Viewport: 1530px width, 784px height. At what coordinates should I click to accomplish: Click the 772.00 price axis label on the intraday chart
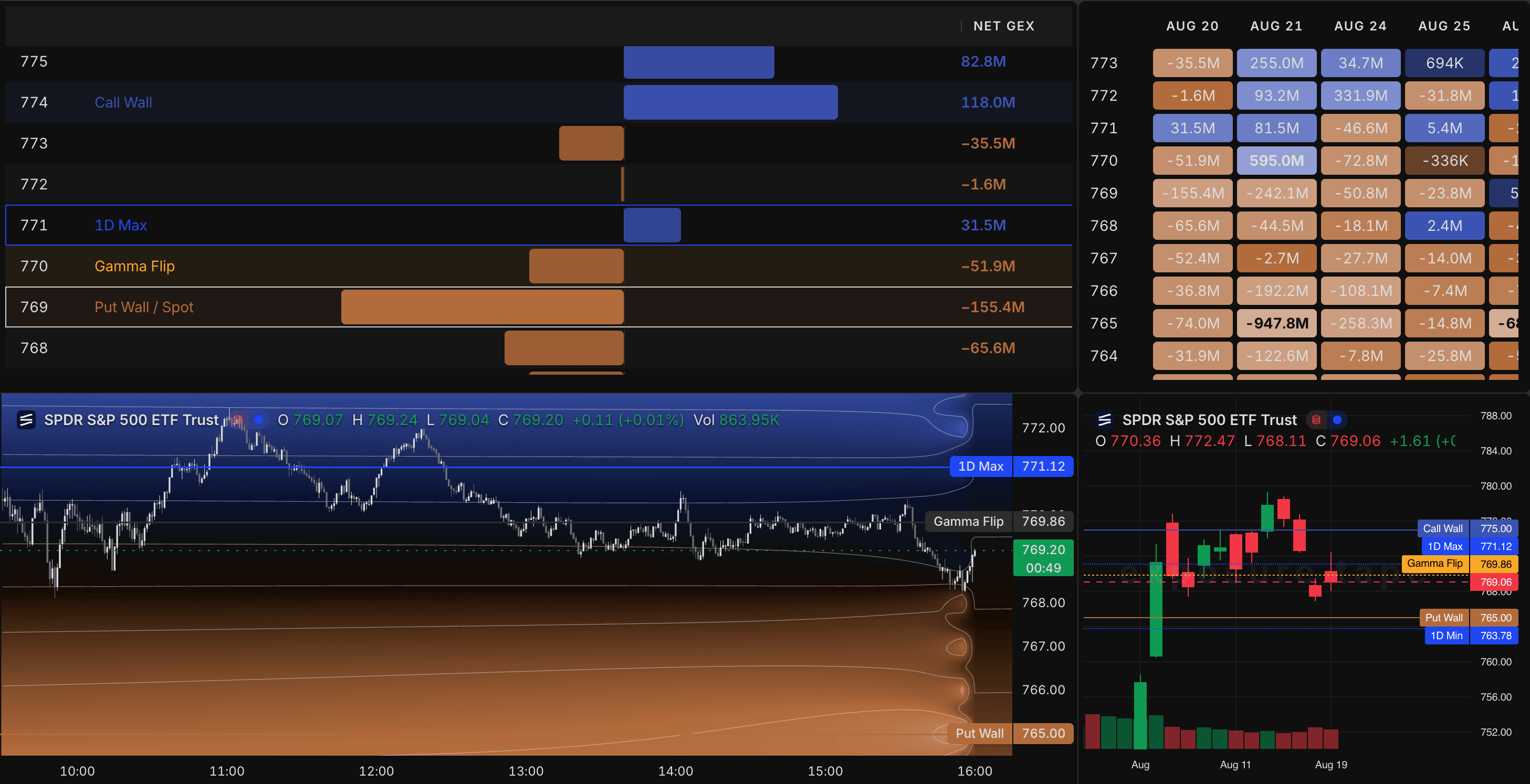1043,429
